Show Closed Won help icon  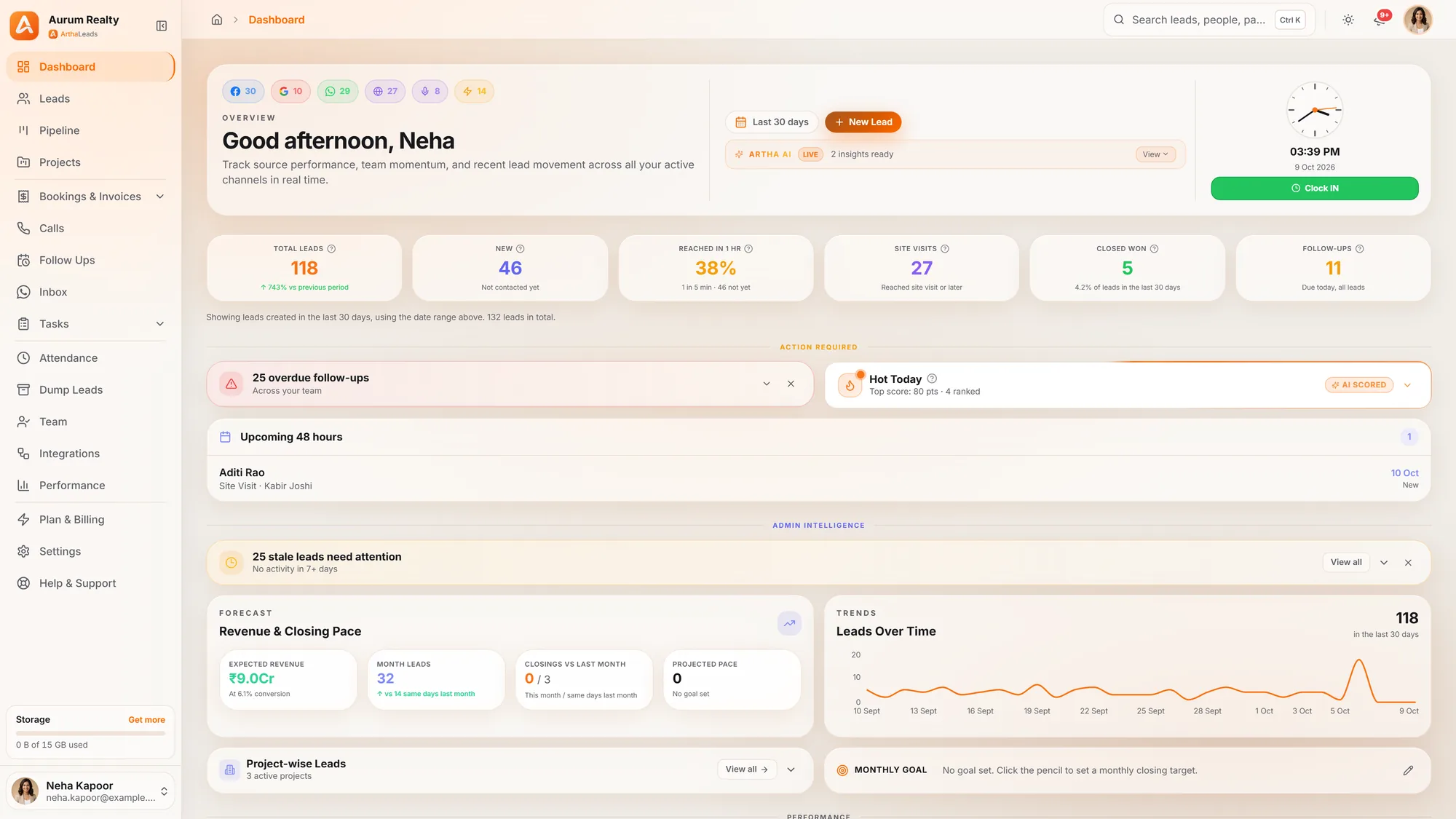[1154, 249]
